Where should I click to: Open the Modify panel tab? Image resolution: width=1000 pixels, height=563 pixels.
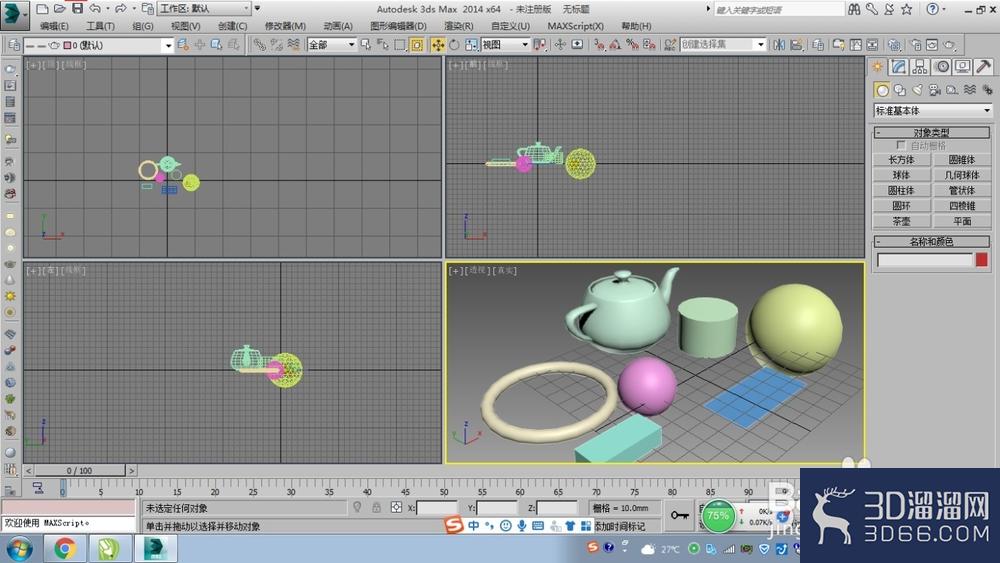coord(899,66)
